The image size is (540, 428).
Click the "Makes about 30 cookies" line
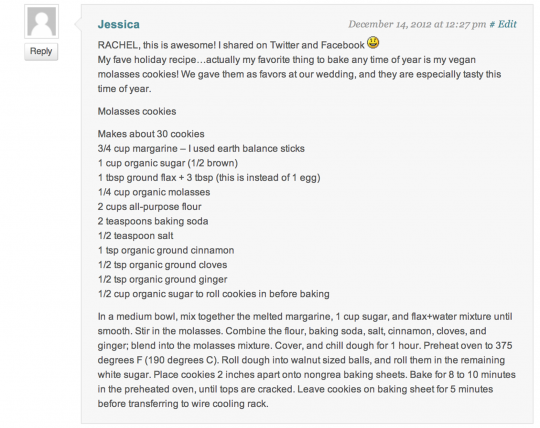[151, 134]
